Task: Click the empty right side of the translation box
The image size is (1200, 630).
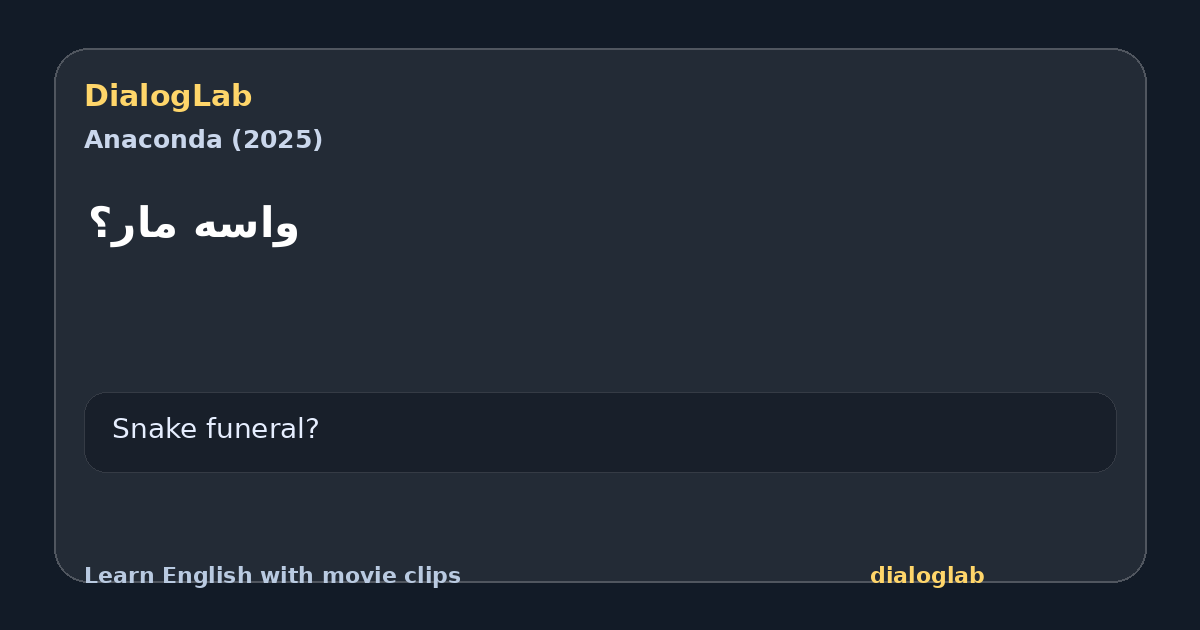Action: tap(800, 432)
